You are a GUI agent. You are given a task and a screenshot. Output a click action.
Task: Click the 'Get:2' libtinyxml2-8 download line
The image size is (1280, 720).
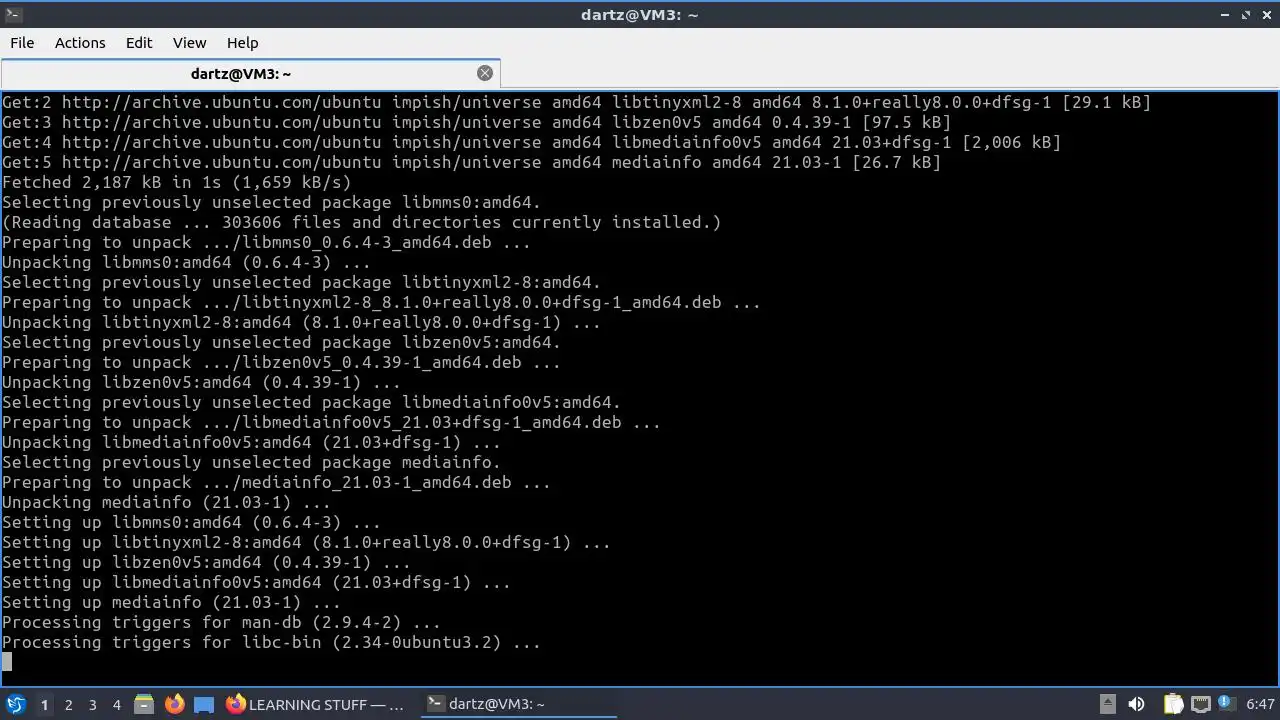(x=576, y=102)
